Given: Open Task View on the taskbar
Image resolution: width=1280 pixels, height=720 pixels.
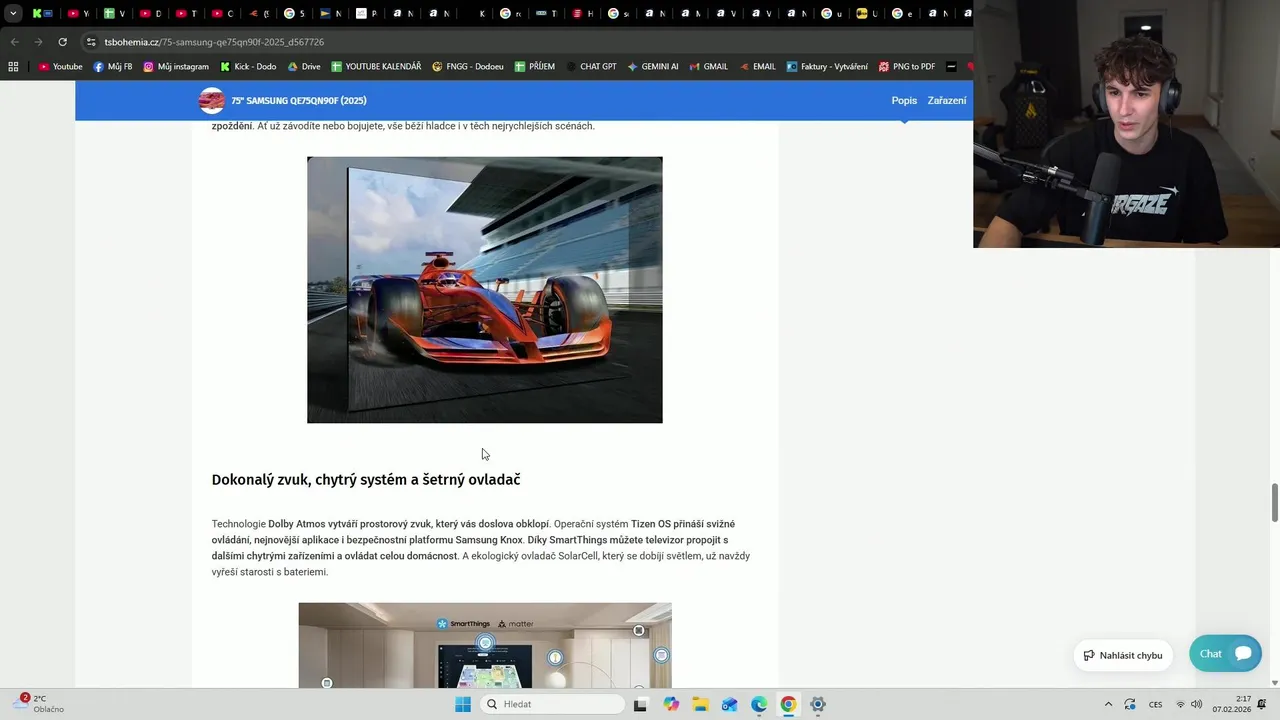Looking at the screenshot, I should (640, 704).
